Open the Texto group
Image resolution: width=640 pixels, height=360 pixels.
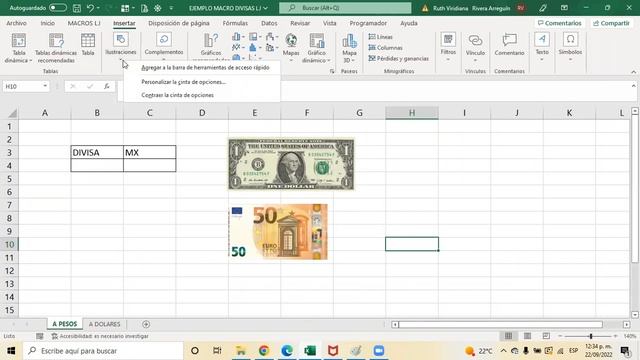coord(542,47)
